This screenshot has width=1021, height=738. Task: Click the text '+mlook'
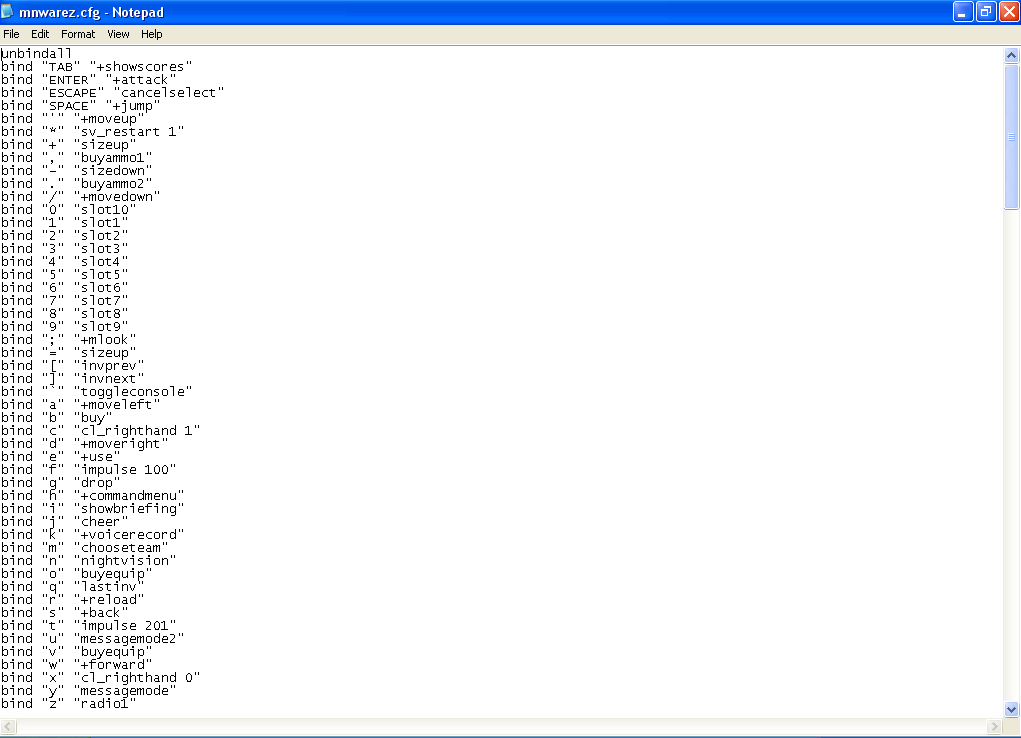(x=105, y=340)
